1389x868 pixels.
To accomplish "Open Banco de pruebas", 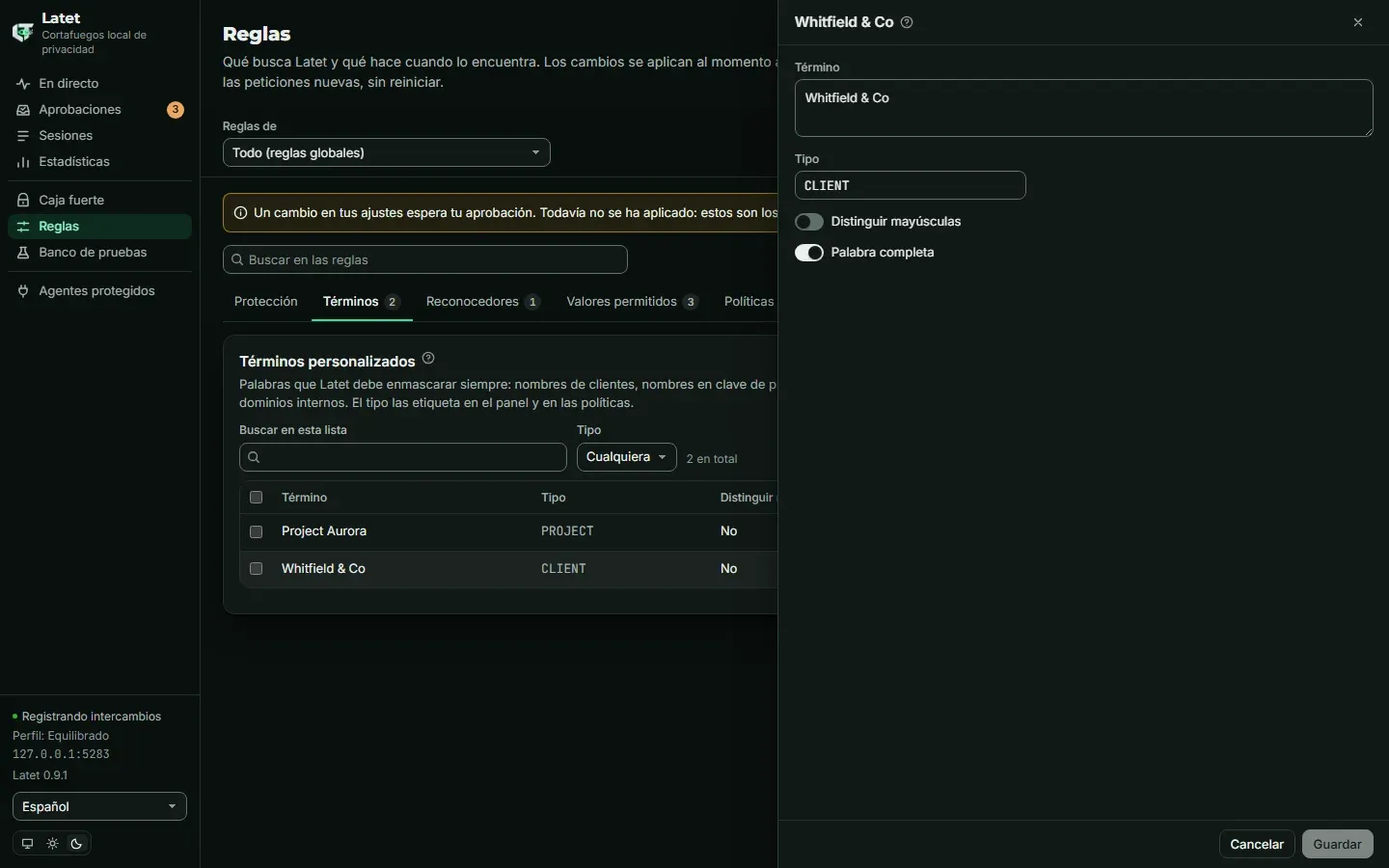I will pos(99,253).
